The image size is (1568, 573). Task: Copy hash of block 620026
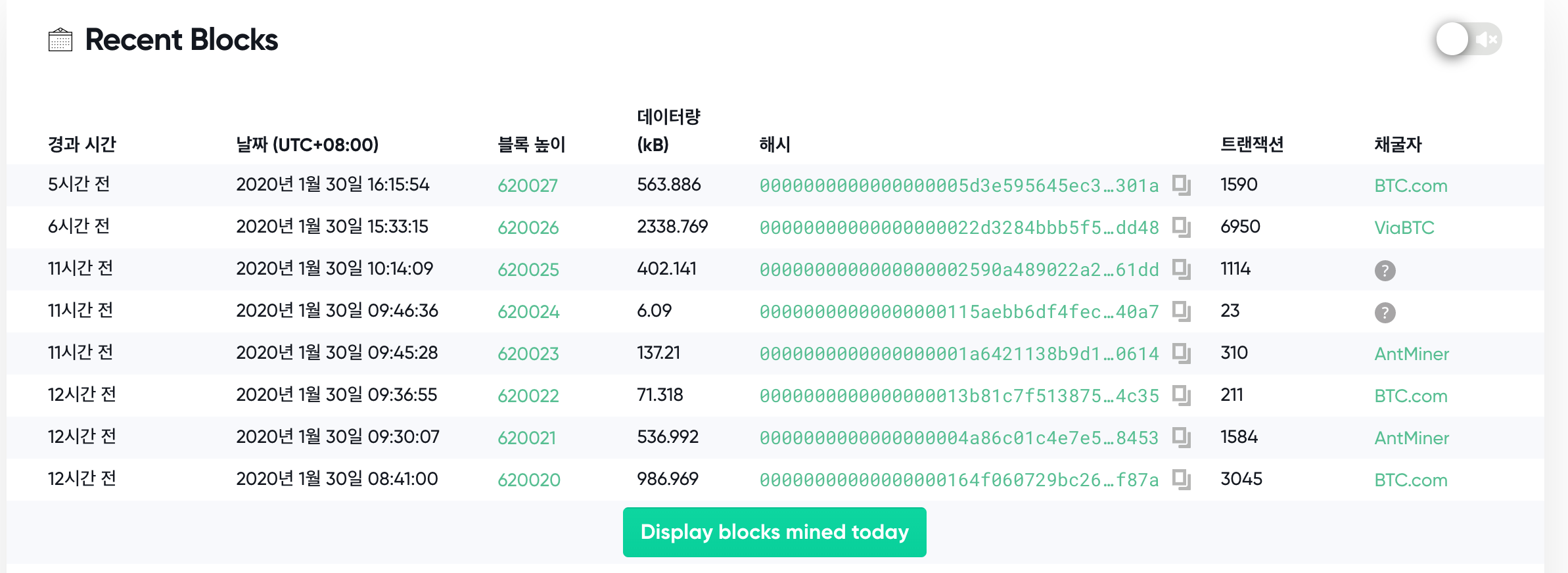tap(1182, 227)
